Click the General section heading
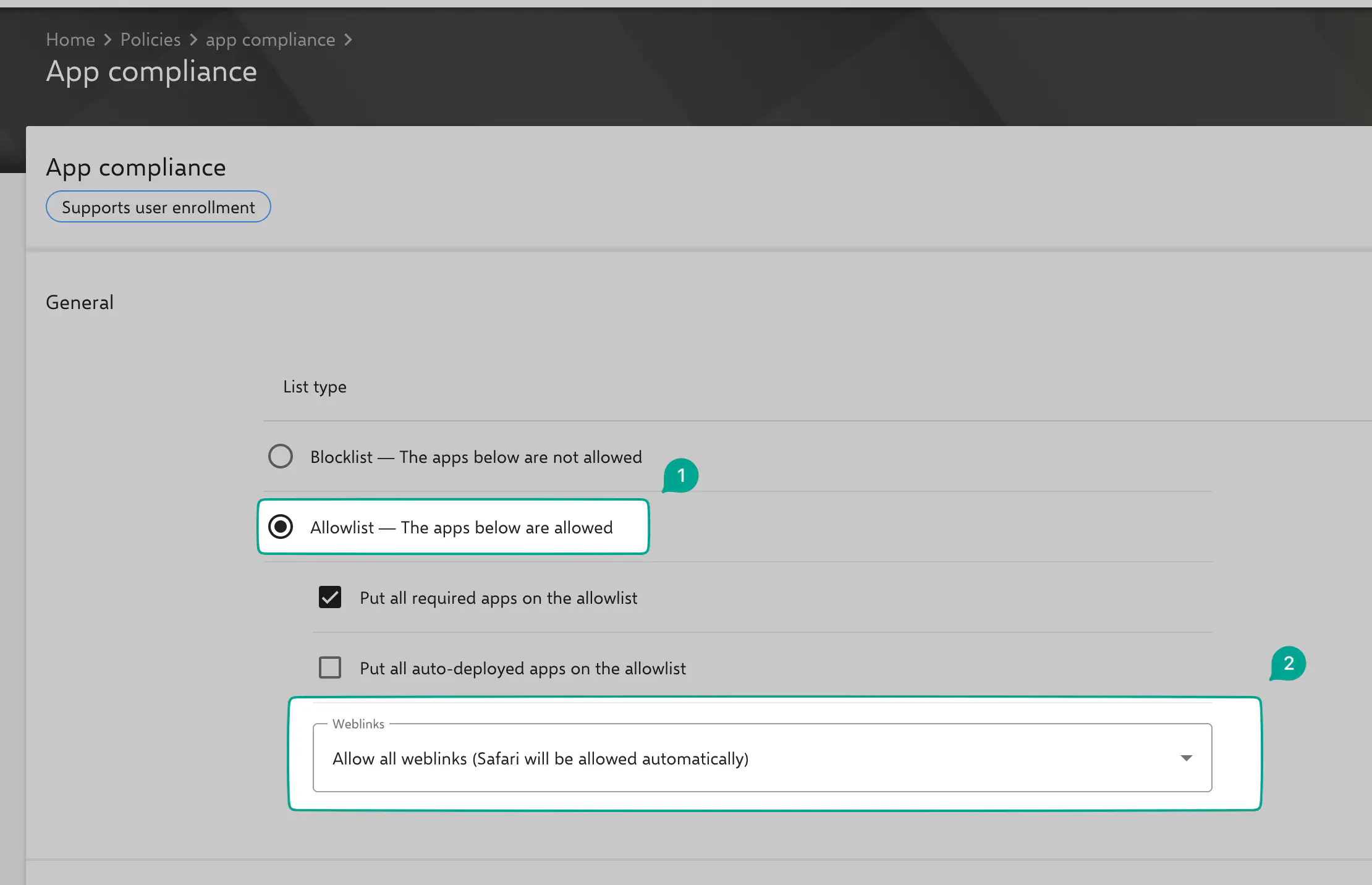This screenshot has height=885, width=1372. pos(80,302)
